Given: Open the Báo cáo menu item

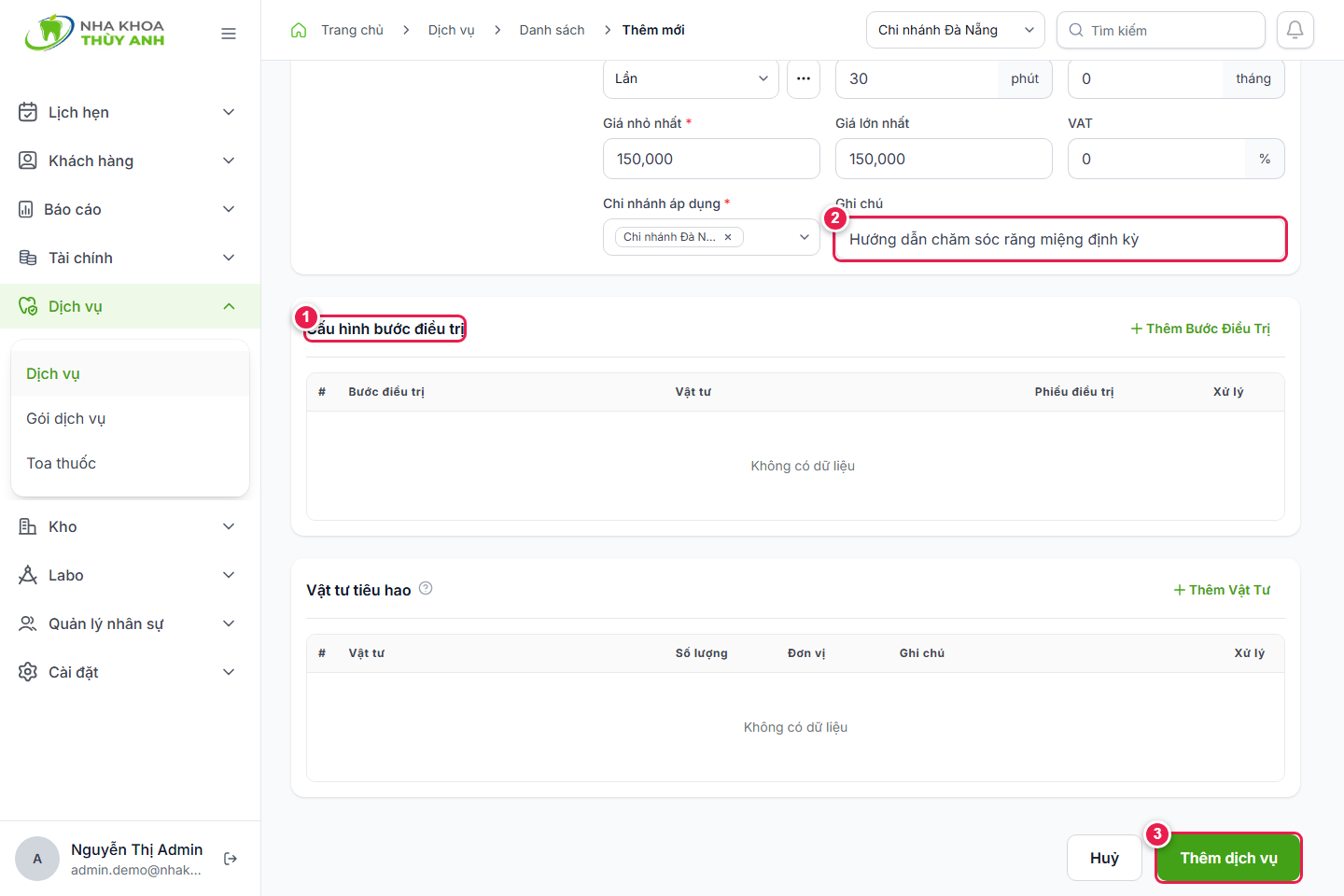Looking at the screenshot, I should point(130,209).
